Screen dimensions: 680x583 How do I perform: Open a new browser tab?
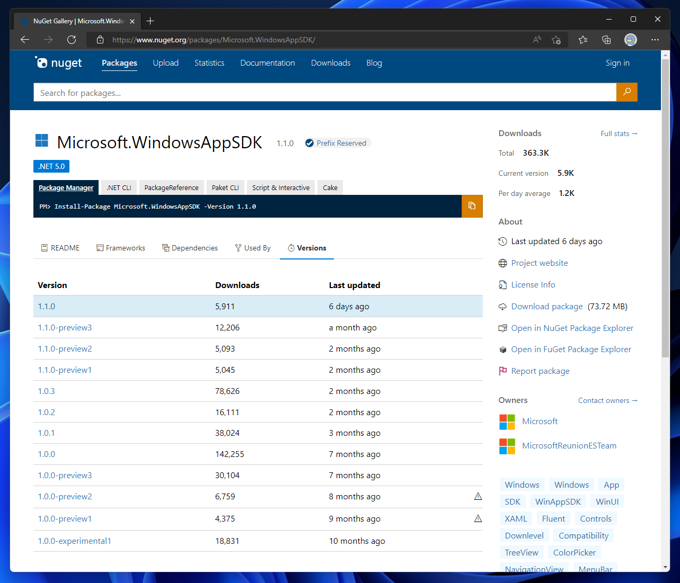click(x=150, y=21)
